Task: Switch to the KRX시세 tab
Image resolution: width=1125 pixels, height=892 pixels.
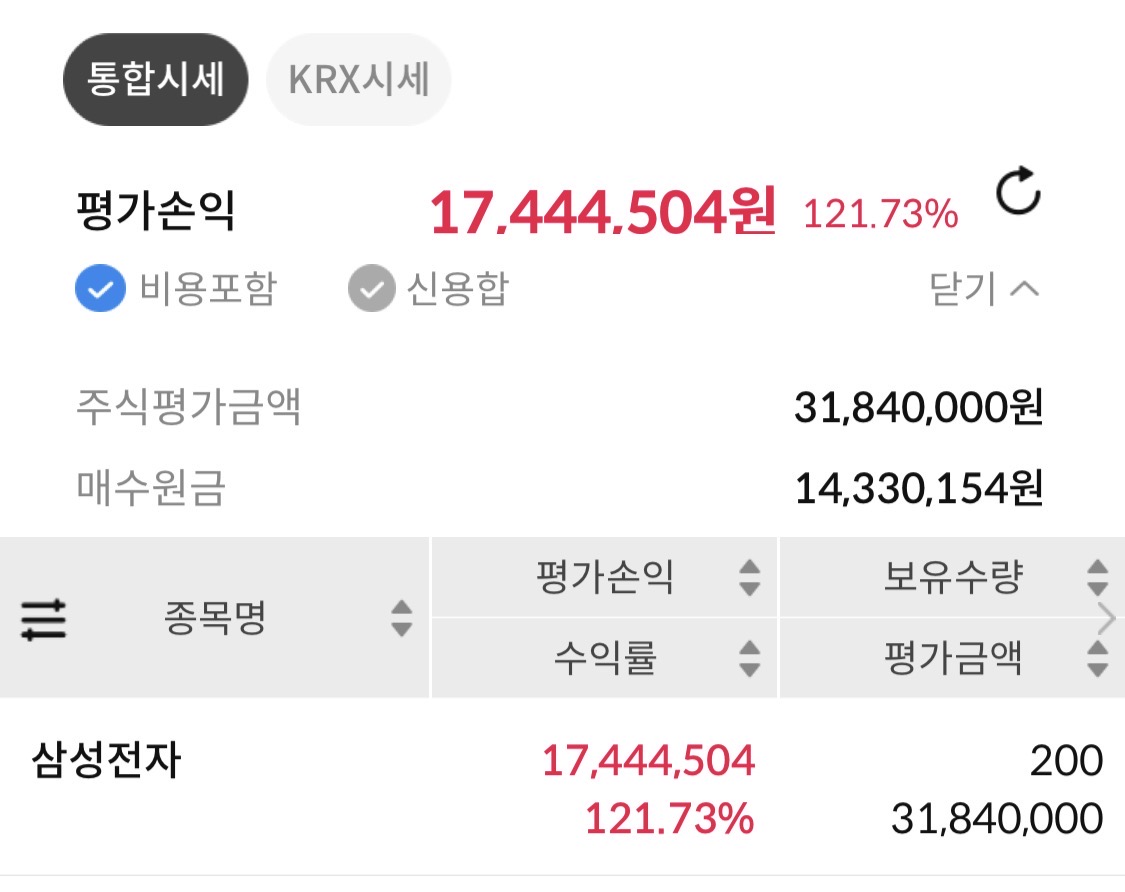Action: [x=359, y=80]
